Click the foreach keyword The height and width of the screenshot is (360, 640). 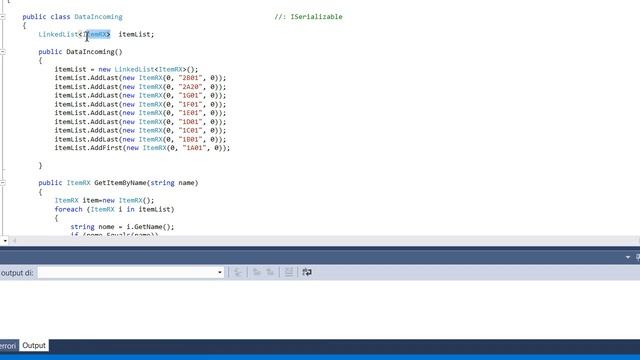click(69, 209)
